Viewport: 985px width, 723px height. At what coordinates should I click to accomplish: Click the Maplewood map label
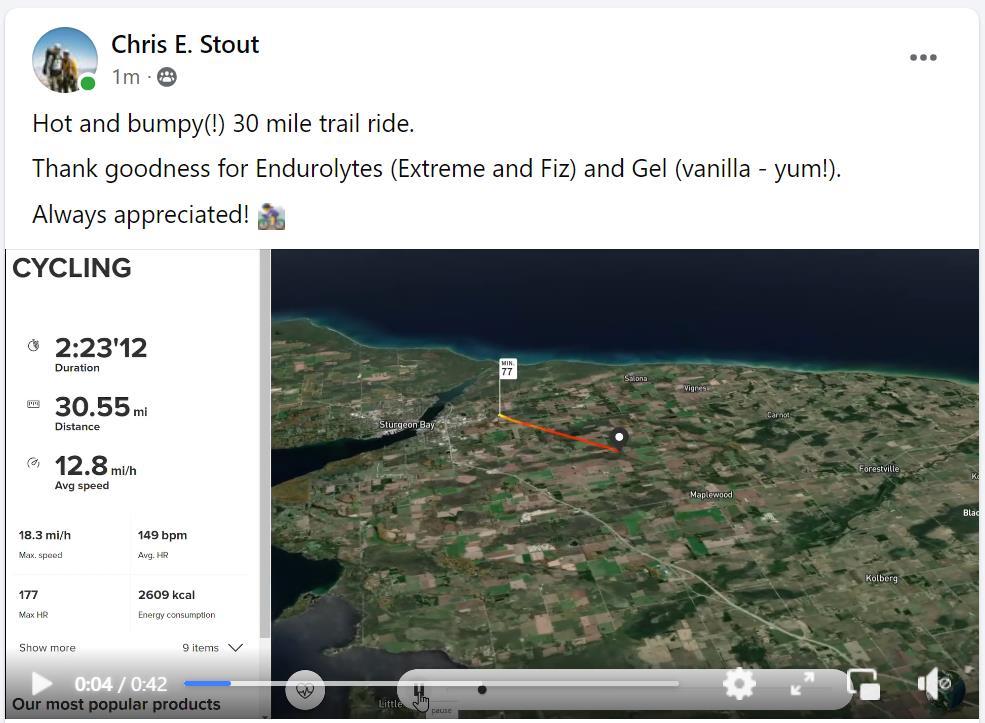point(711,494)
